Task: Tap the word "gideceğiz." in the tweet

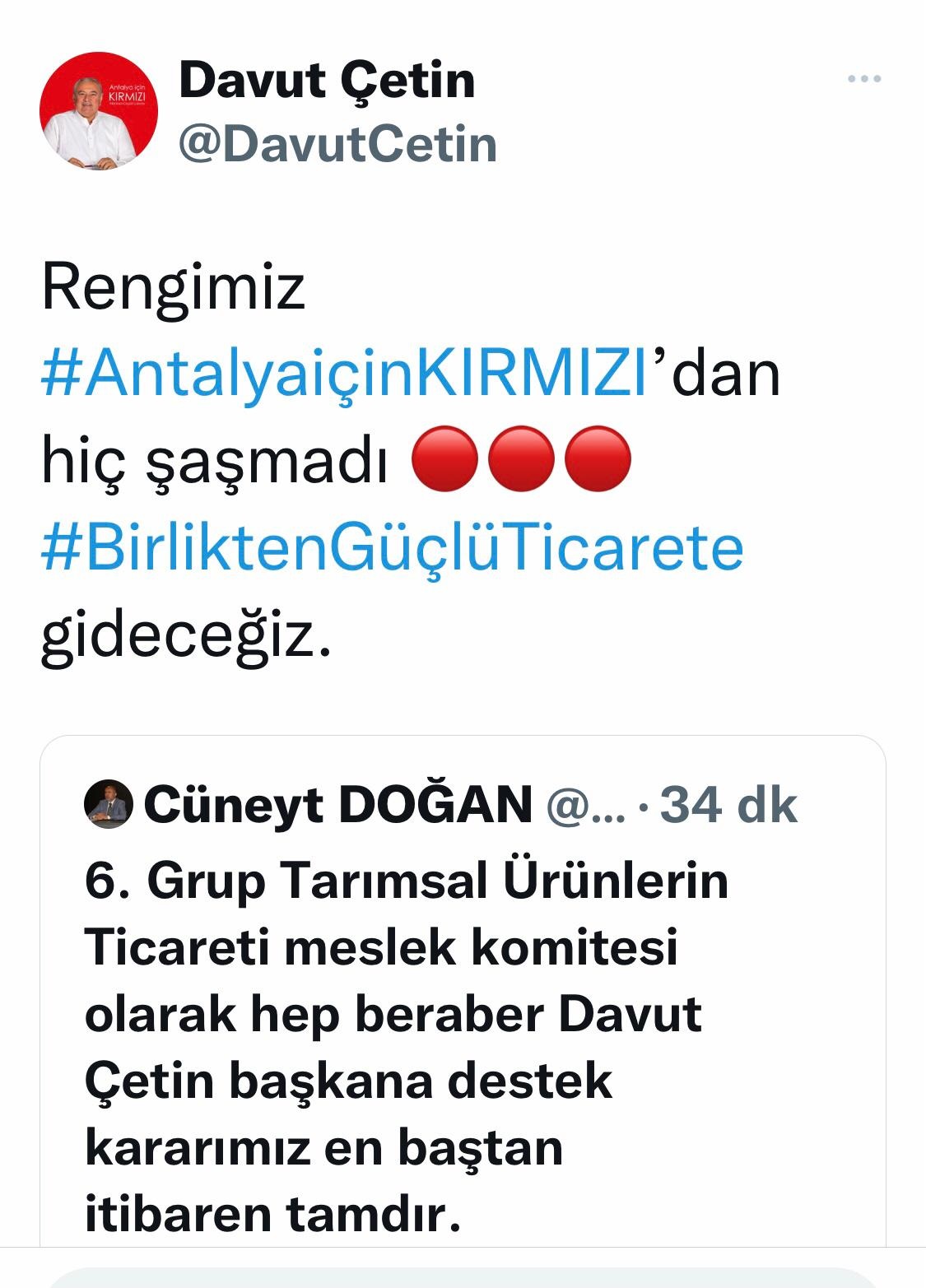Action: (x=187, y=636)
